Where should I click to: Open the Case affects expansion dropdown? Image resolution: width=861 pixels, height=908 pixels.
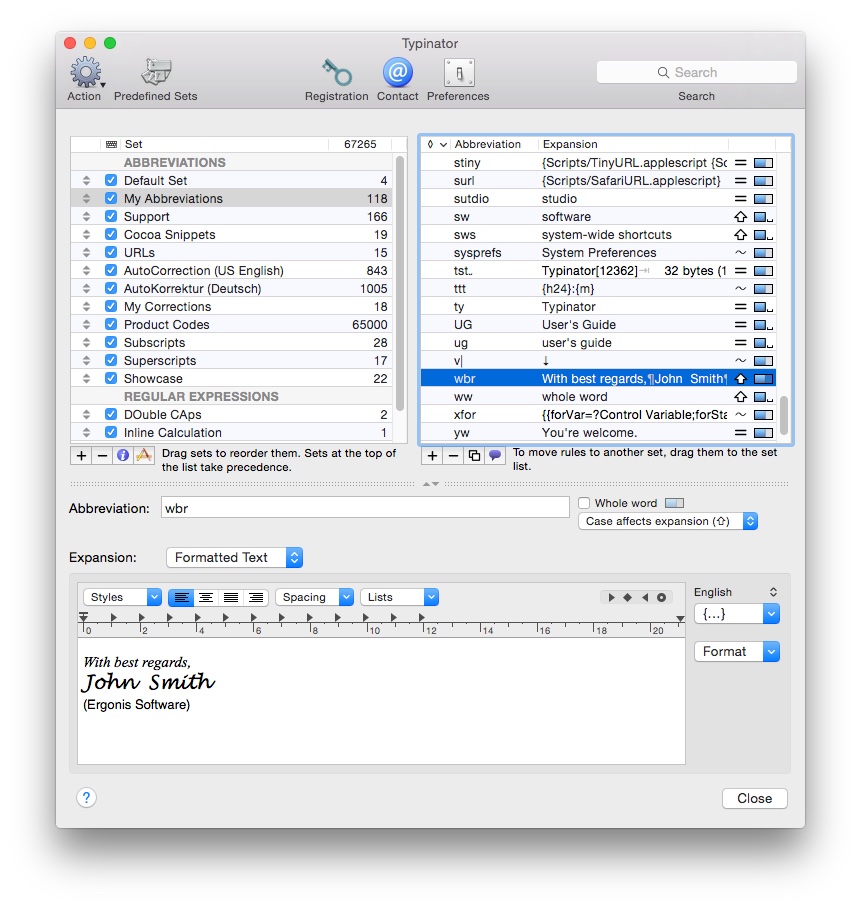point(669,521)
